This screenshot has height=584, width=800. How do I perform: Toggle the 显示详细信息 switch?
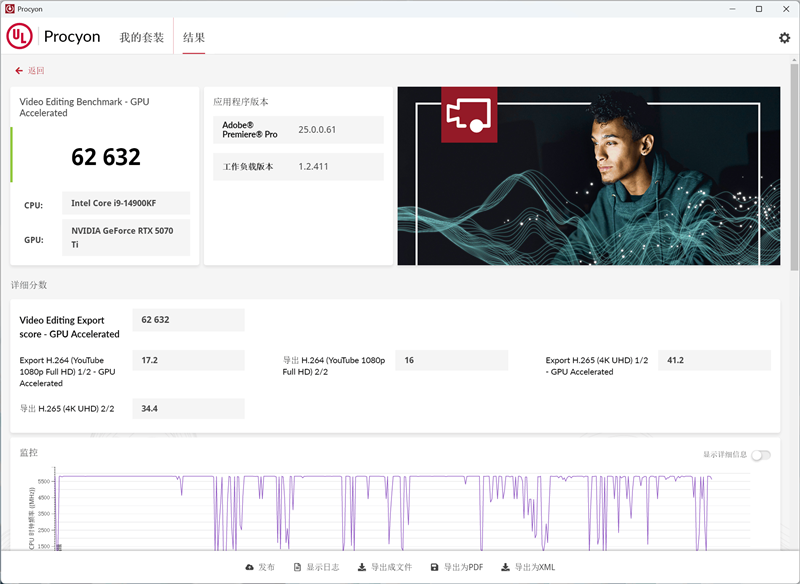[761, 455]
